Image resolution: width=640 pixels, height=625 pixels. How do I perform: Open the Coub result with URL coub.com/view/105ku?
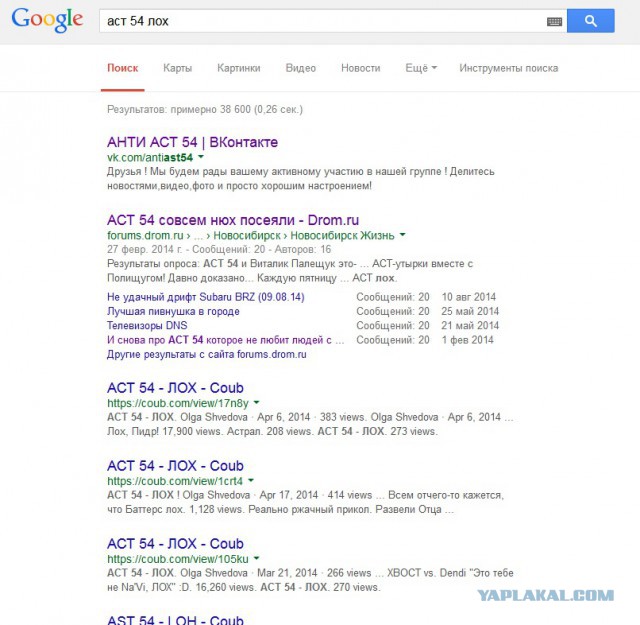click(x=175, y=544)
